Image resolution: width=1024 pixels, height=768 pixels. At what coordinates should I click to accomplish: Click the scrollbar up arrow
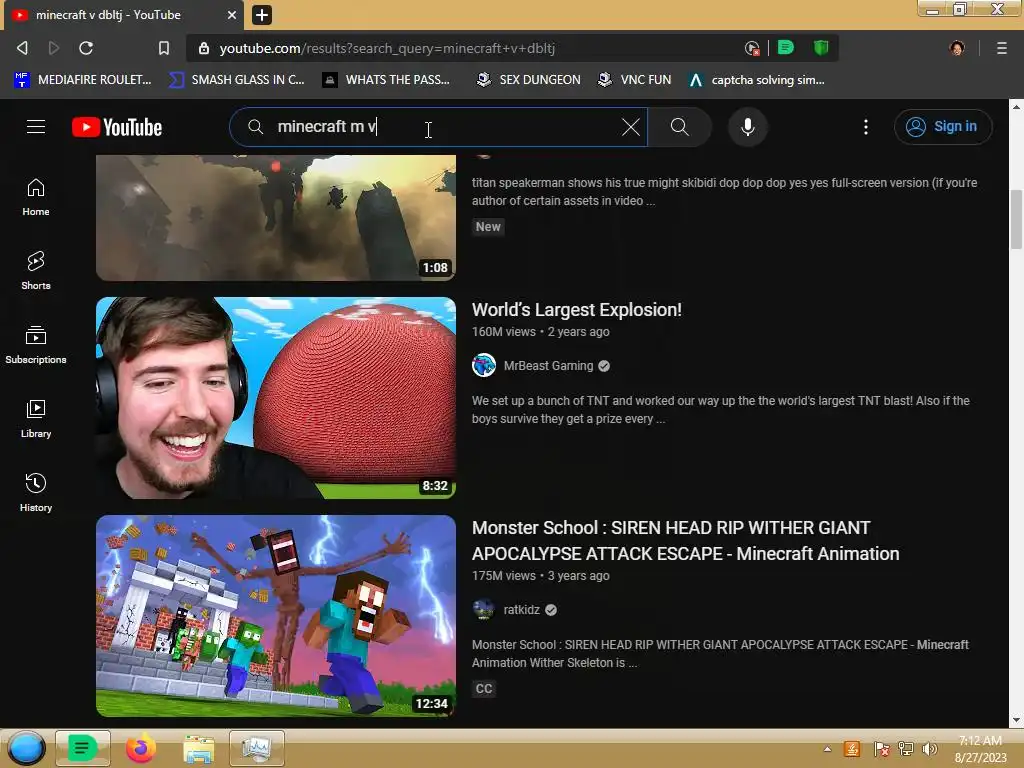click(x=1016, y=106)
